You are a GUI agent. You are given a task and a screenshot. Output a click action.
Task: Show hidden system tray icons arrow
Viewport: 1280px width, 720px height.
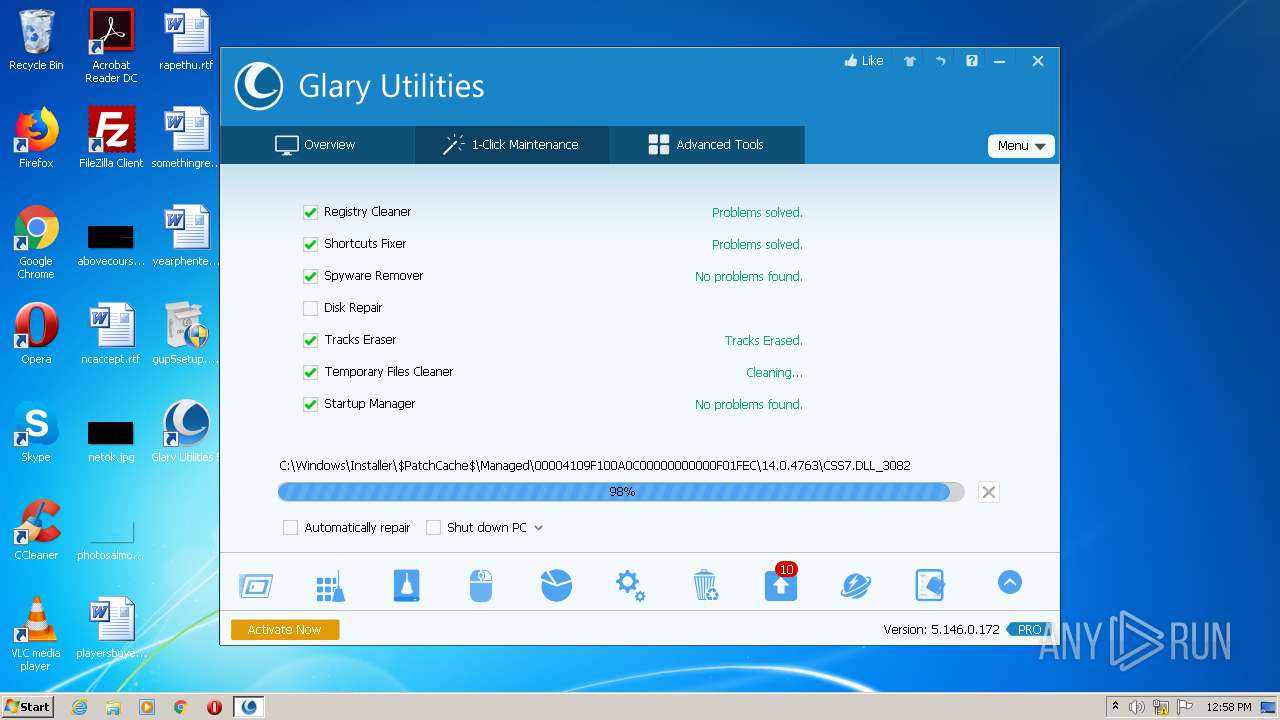pos(1115,706)
